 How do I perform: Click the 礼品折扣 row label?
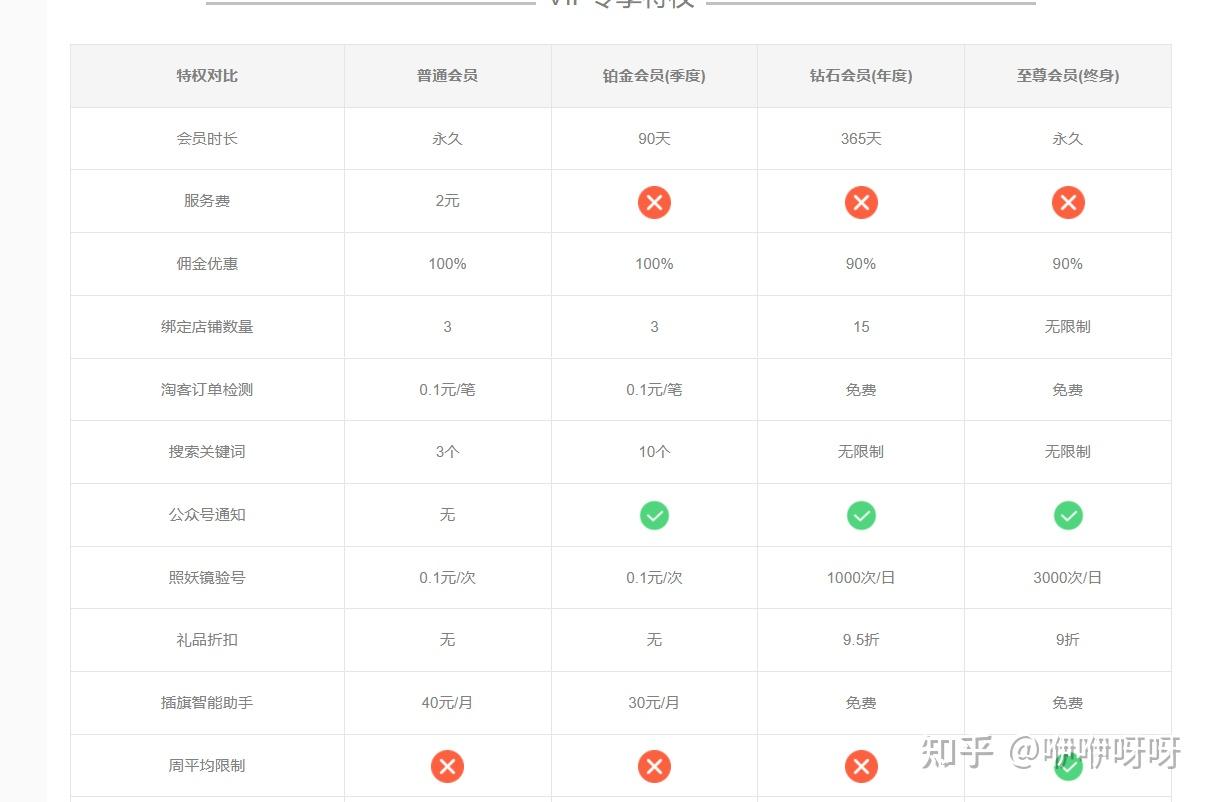[x=207, y=640]
